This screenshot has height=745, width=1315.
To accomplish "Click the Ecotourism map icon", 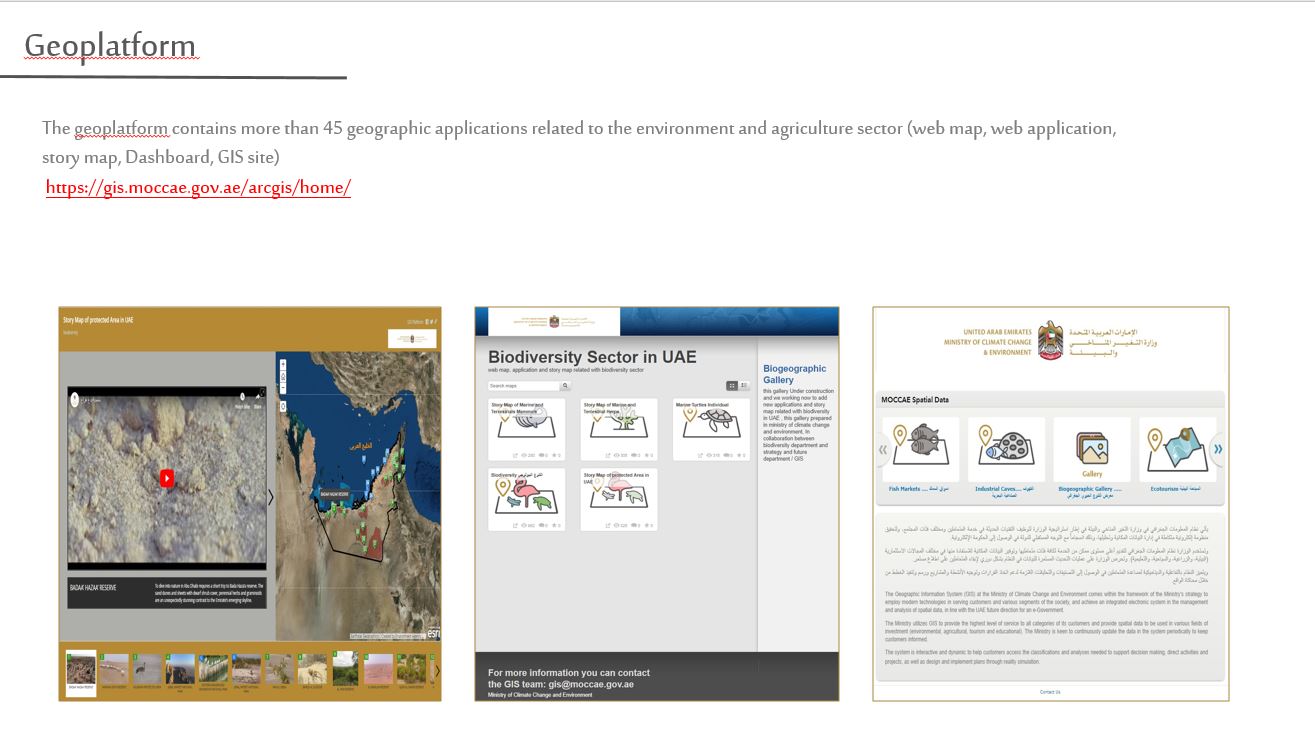I will 1177,447.
